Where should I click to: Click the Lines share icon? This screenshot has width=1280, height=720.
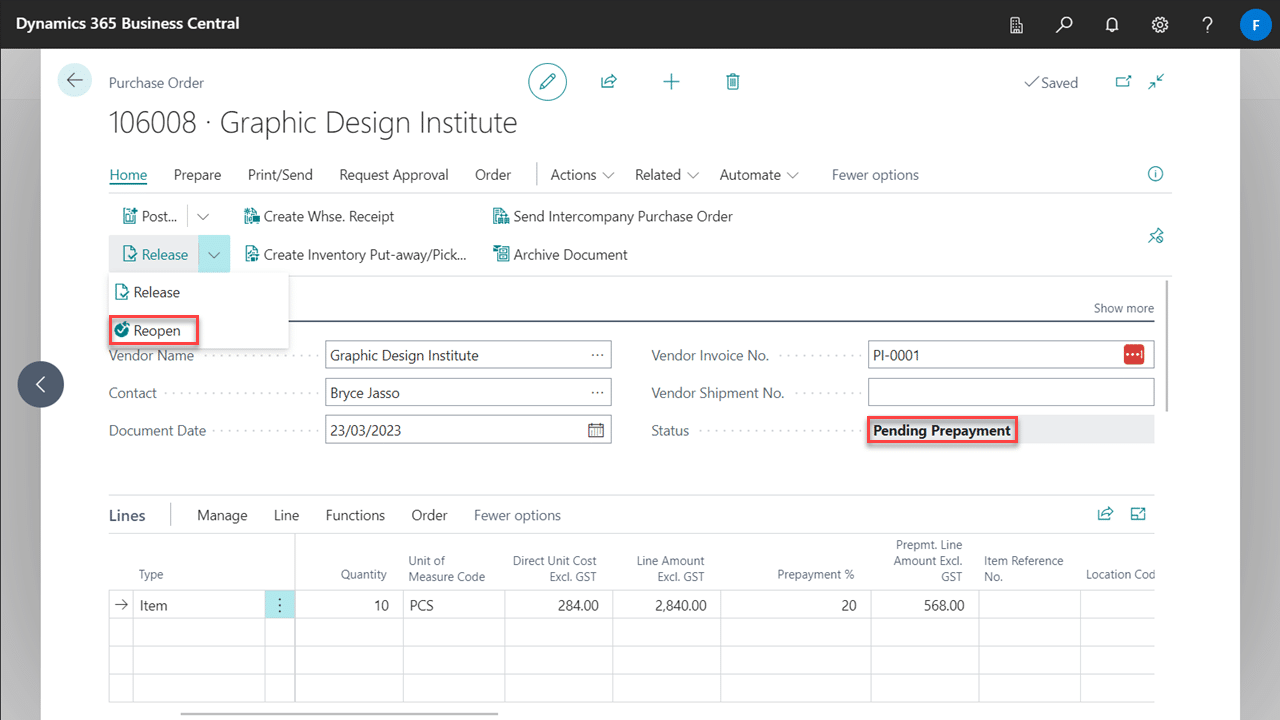click(x=1105, y=514)
